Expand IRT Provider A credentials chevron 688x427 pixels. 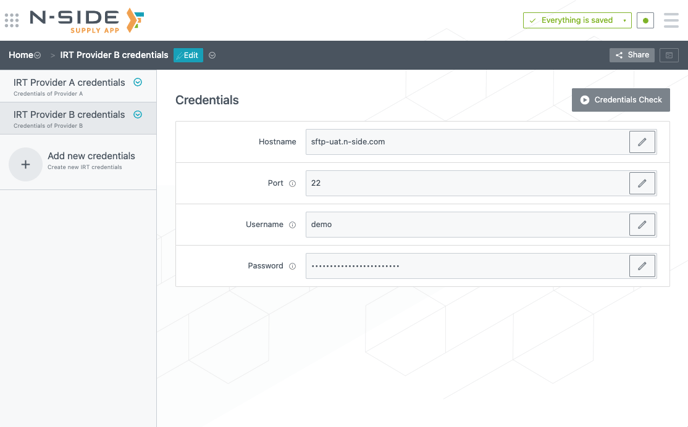138,83
